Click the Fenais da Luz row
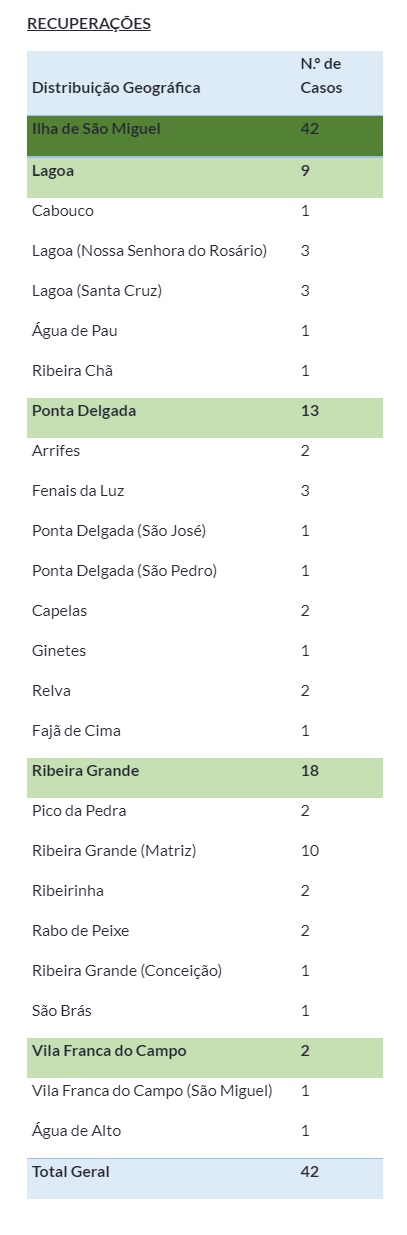Screen dimensions: 407x1235 coord(205,491)
